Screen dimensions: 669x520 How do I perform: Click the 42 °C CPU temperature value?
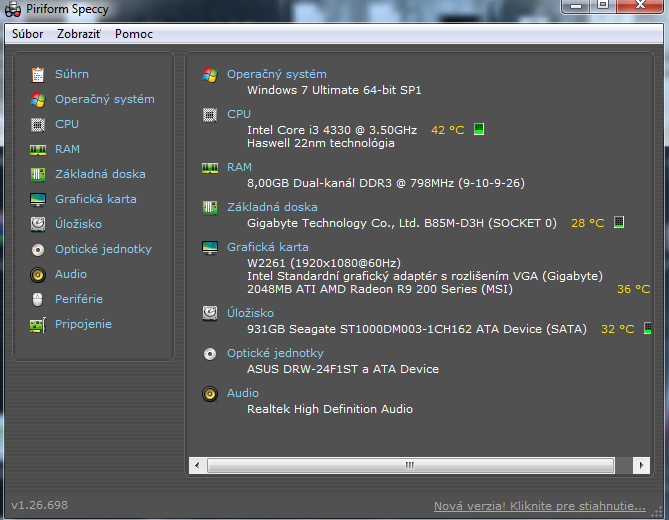tap(448, 130)
